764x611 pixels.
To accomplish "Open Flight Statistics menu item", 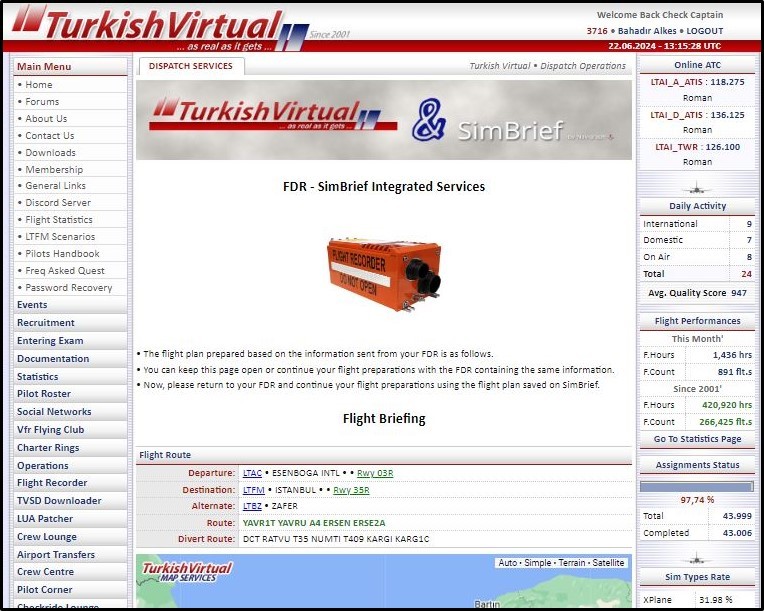I will (58, 220).
